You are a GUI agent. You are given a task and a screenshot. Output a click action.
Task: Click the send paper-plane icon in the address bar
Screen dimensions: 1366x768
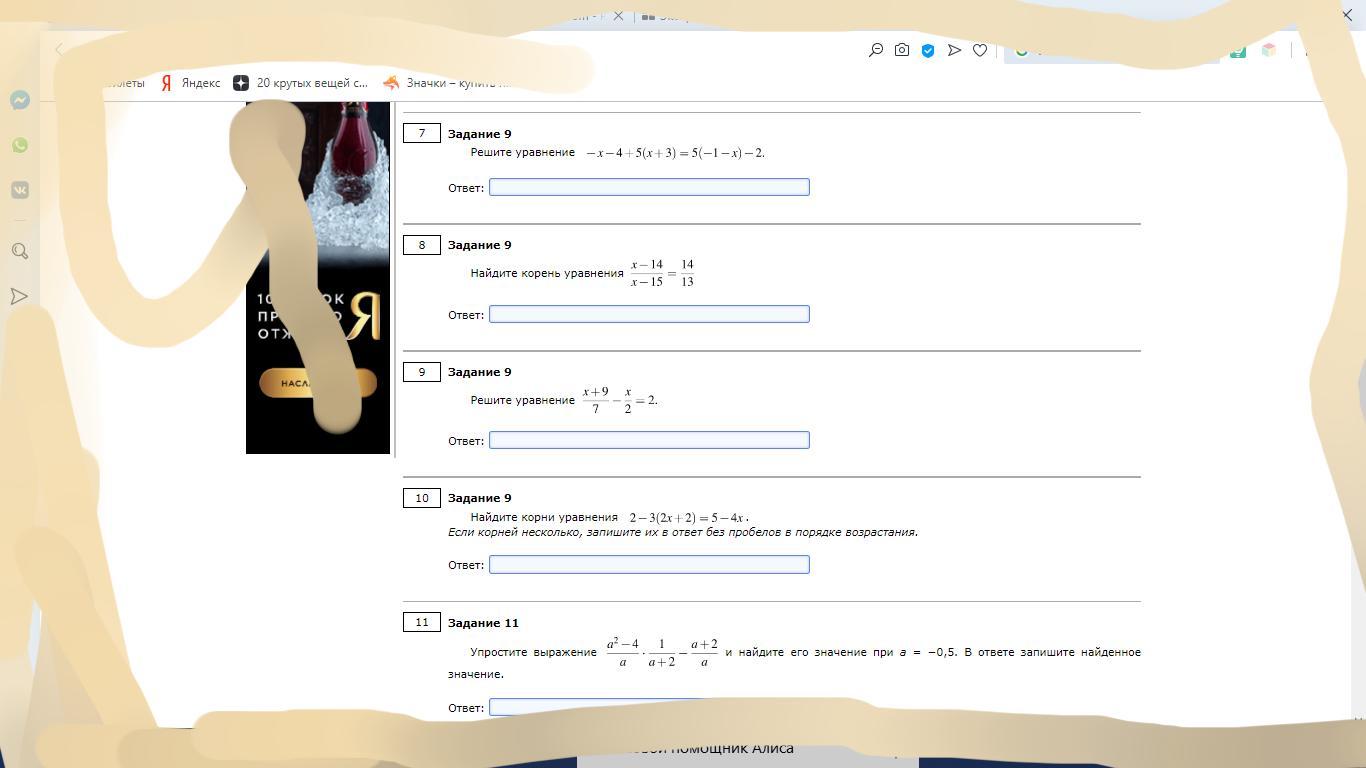(x=954, y=50)
